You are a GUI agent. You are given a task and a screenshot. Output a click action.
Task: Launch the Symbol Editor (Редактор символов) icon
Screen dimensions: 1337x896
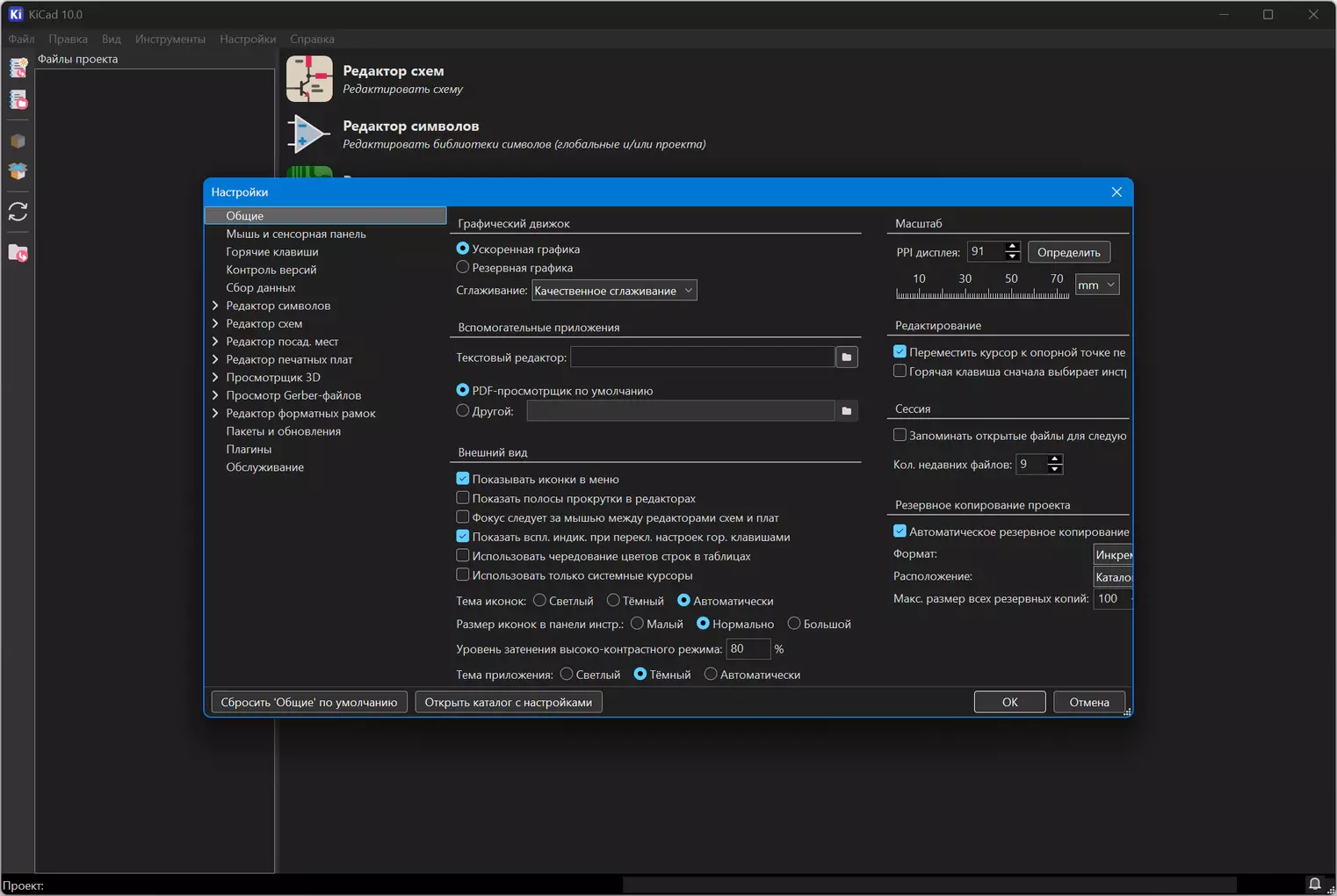[309, 134]
